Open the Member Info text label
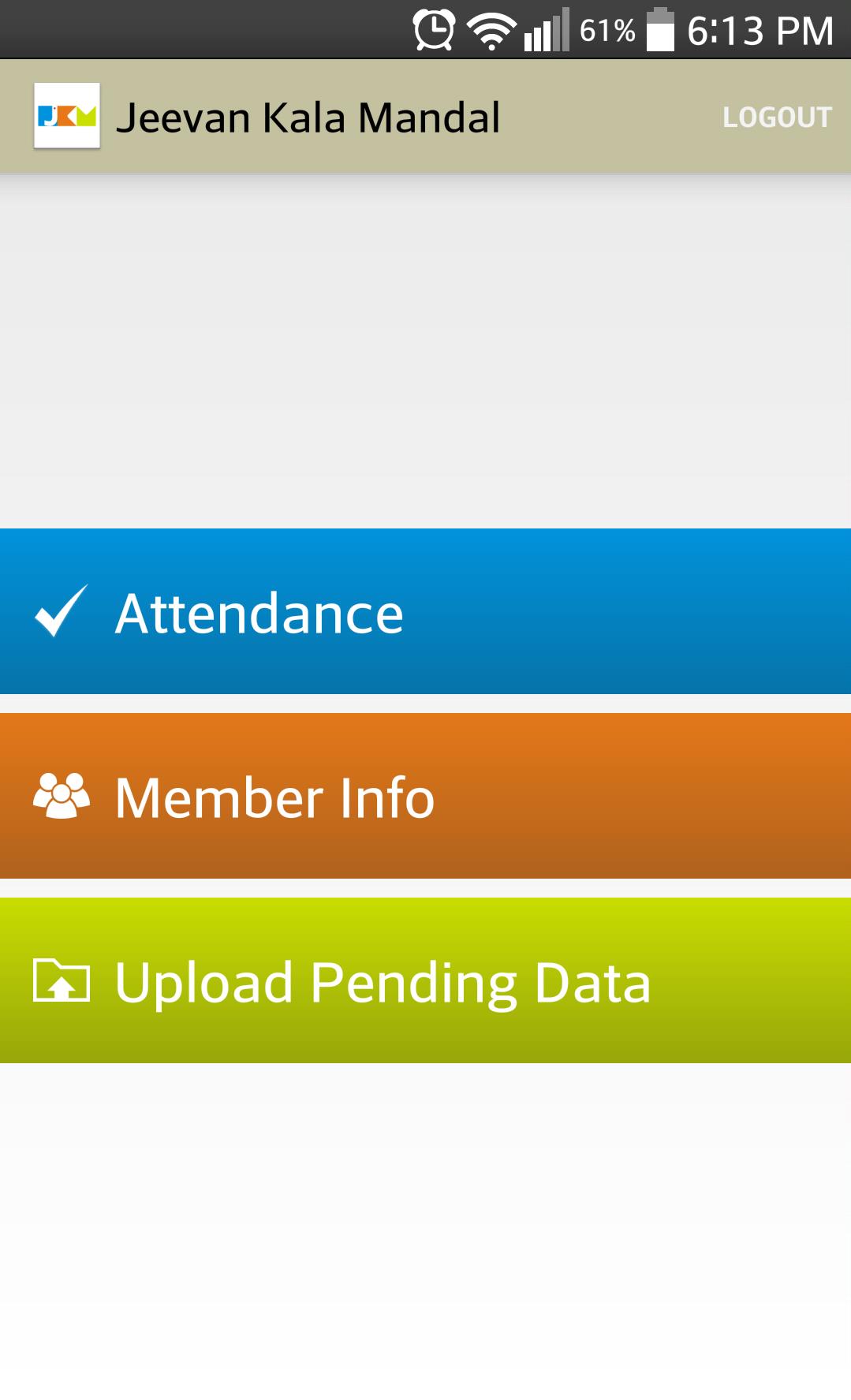Image resolution: width=851 pixels, height=1400 pixels. pos(274,797)
